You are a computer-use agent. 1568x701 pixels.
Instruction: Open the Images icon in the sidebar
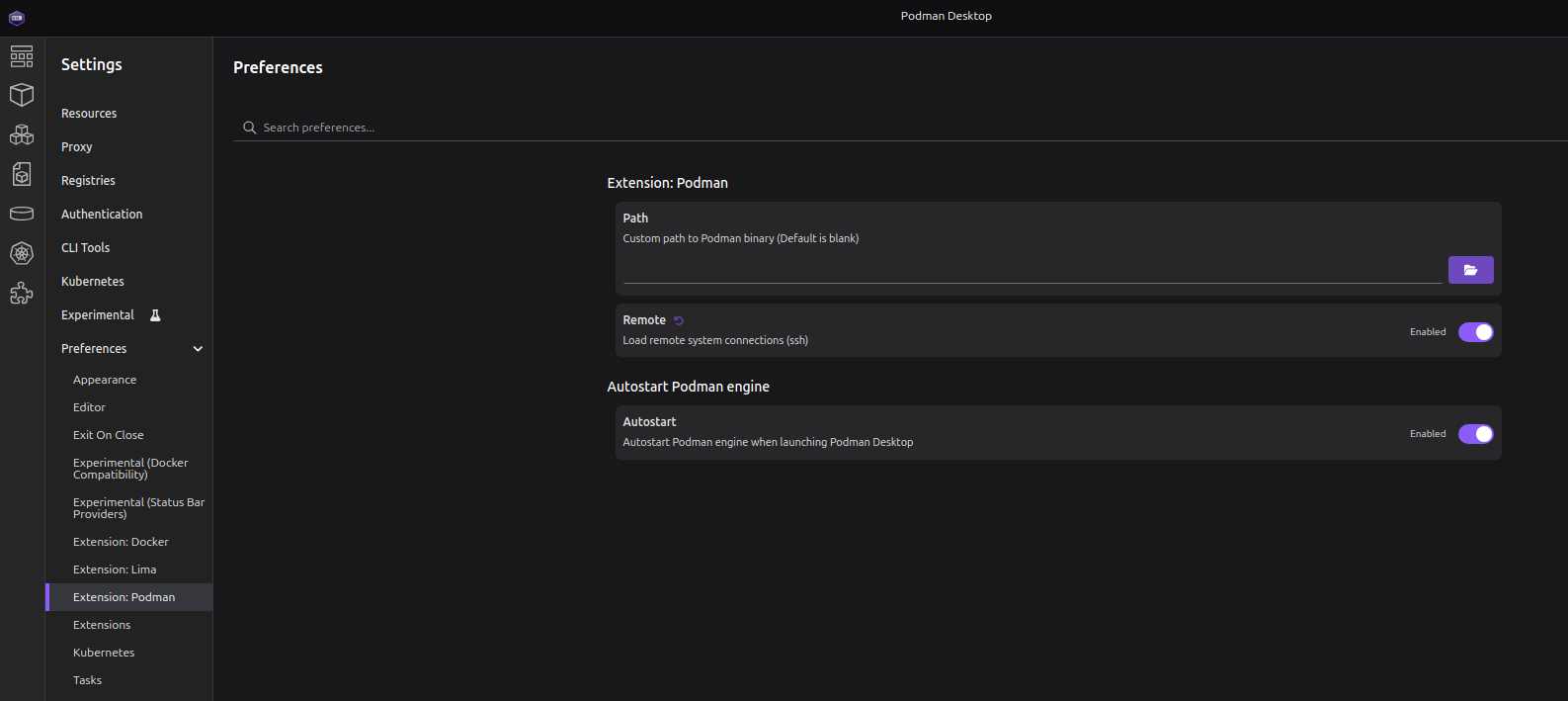point(22,174)
